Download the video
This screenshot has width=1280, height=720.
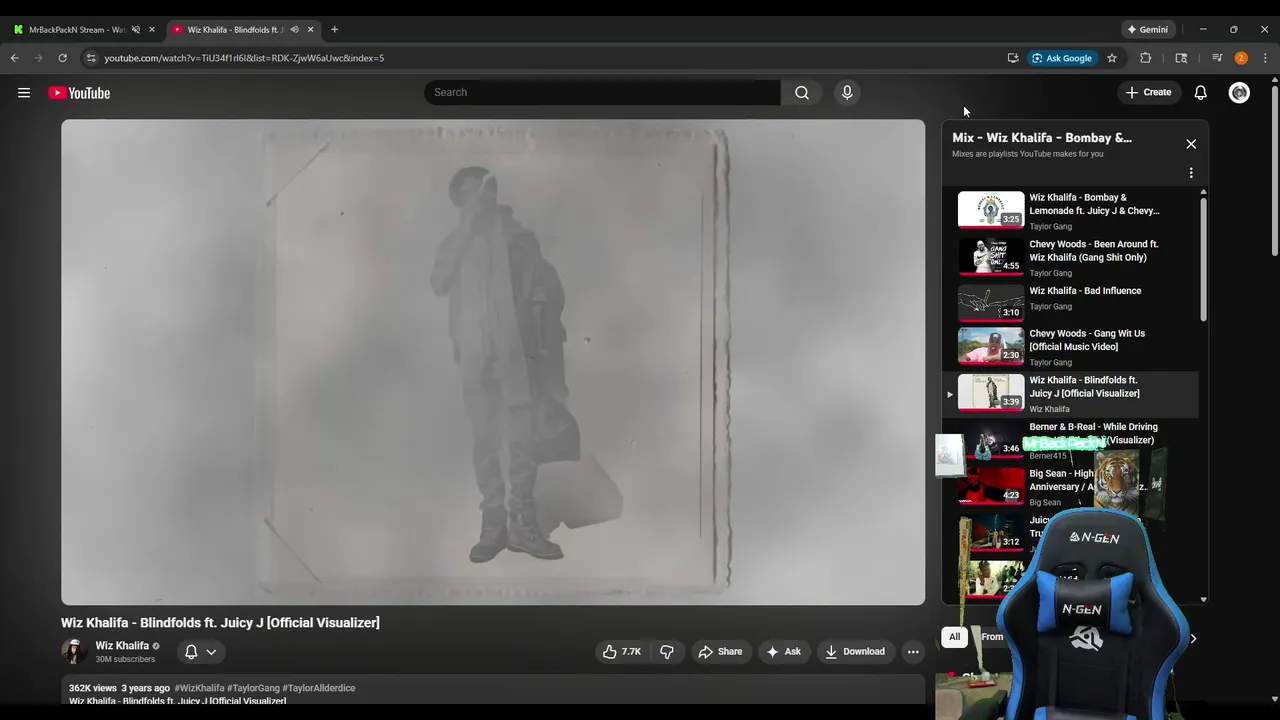click(855, 652)
